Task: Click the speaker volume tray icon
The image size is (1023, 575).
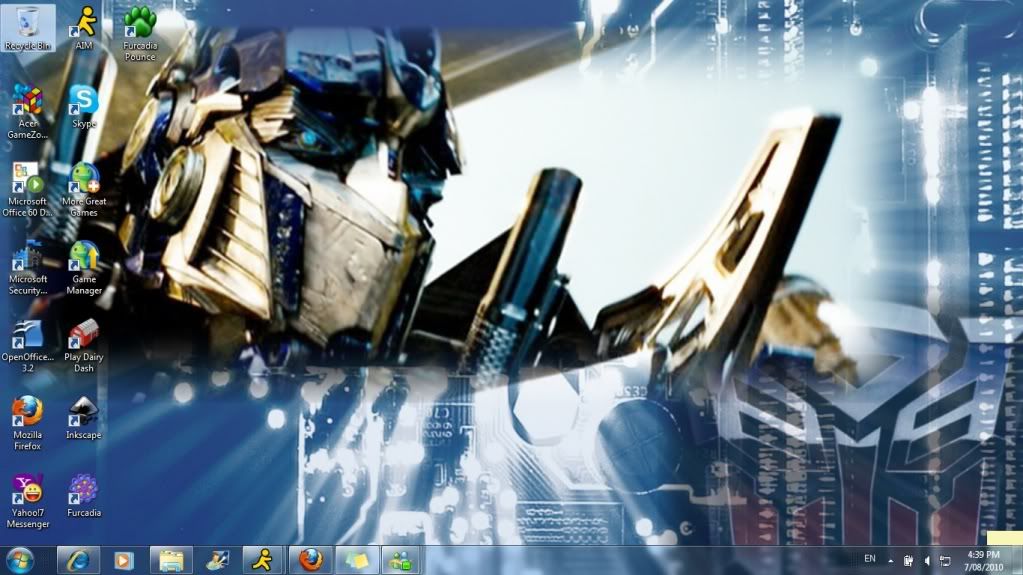Action: click(x=927, y=560)
